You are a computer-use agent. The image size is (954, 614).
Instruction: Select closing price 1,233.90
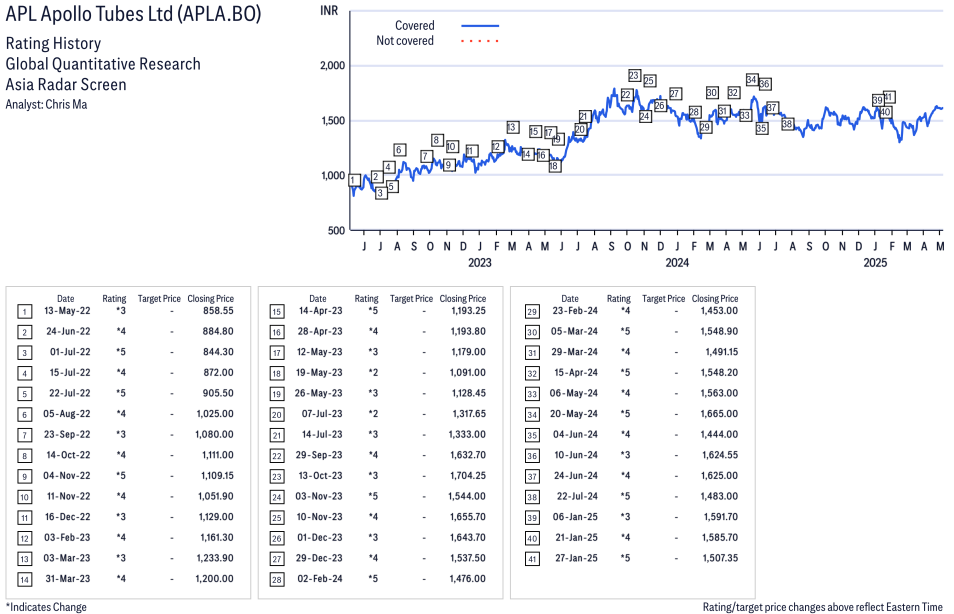215,559
